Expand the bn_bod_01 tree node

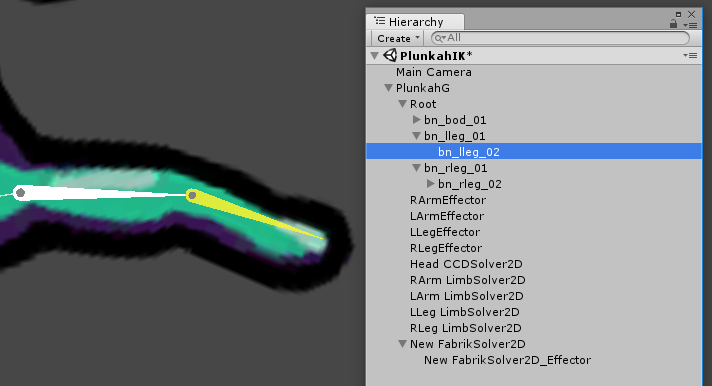416,120
